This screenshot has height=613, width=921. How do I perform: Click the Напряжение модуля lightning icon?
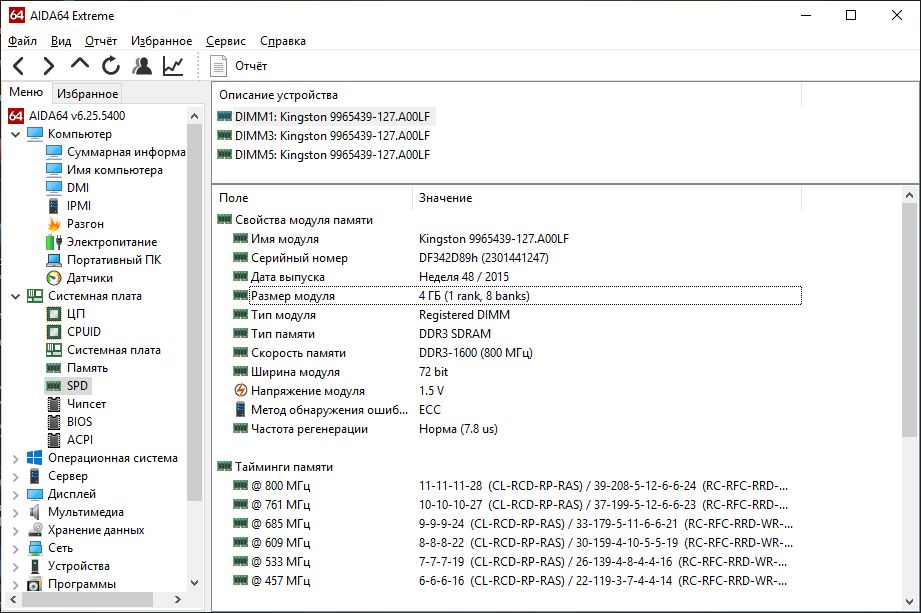click(x=240, y=390)
